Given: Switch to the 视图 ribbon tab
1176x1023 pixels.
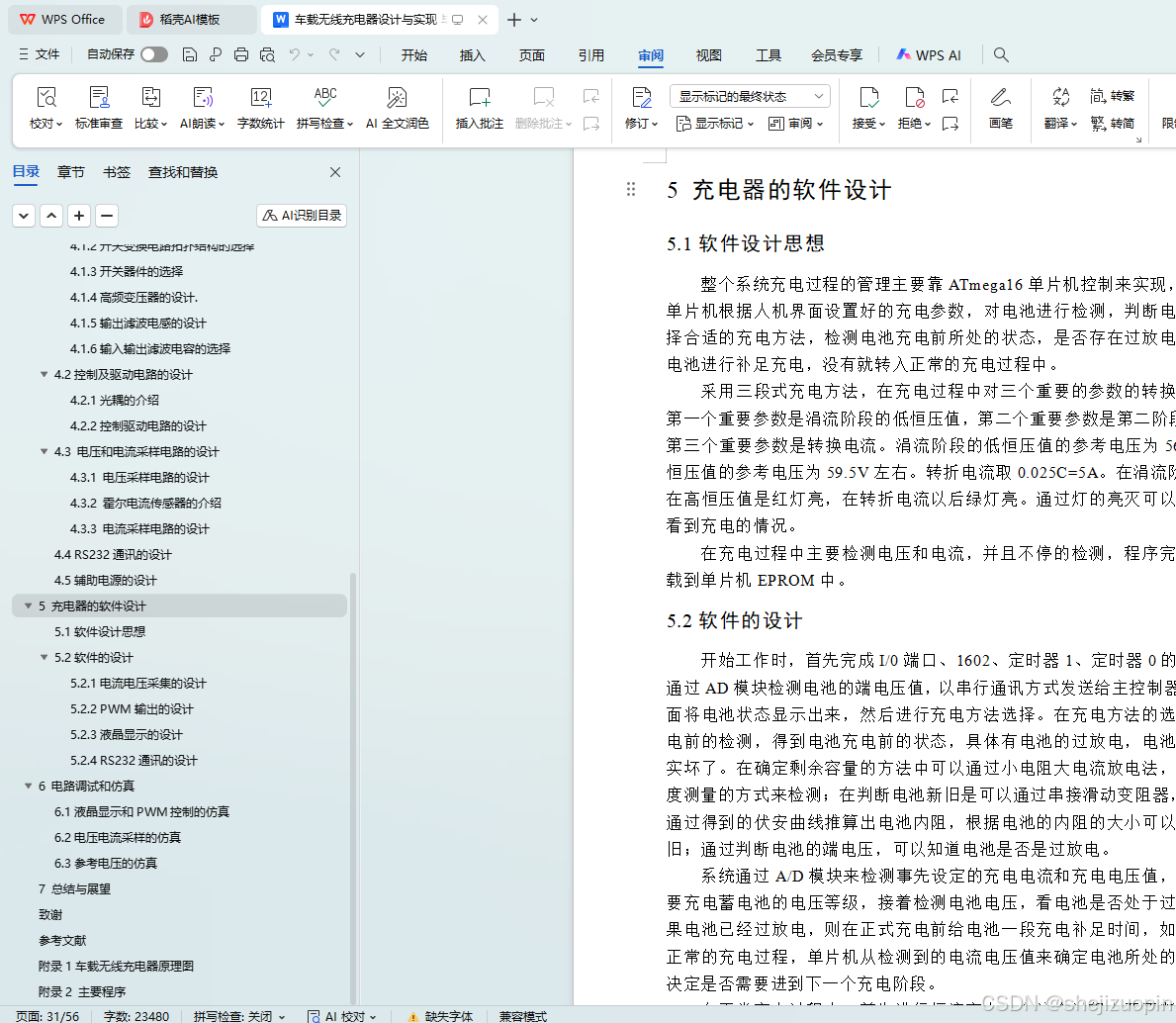Looking at the screenshot, I should tap(708, 55).
